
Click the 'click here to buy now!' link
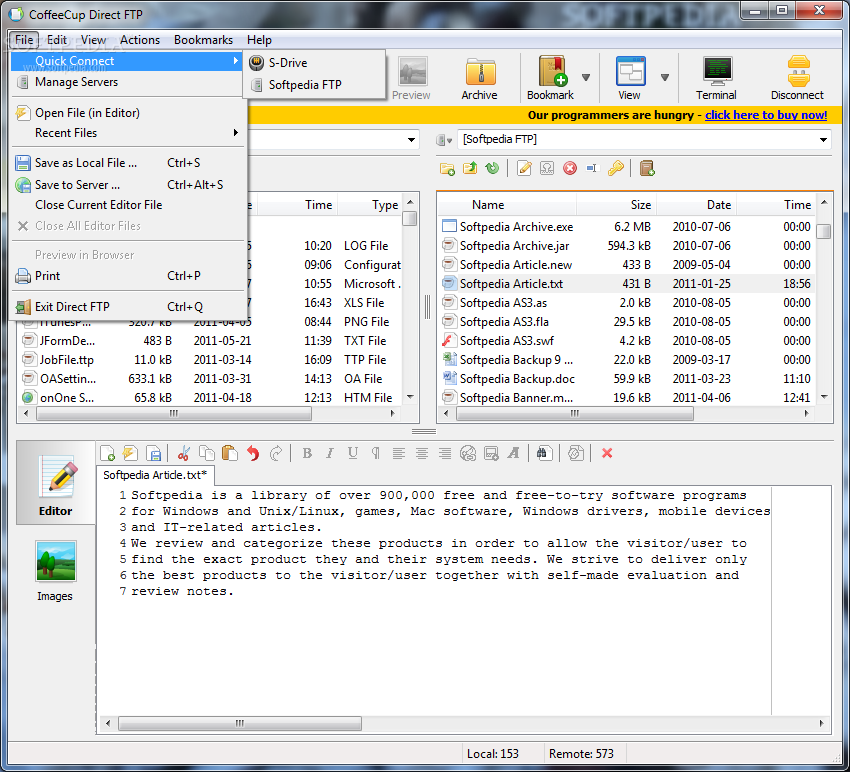pyautogui.click(x=766, y=115)
